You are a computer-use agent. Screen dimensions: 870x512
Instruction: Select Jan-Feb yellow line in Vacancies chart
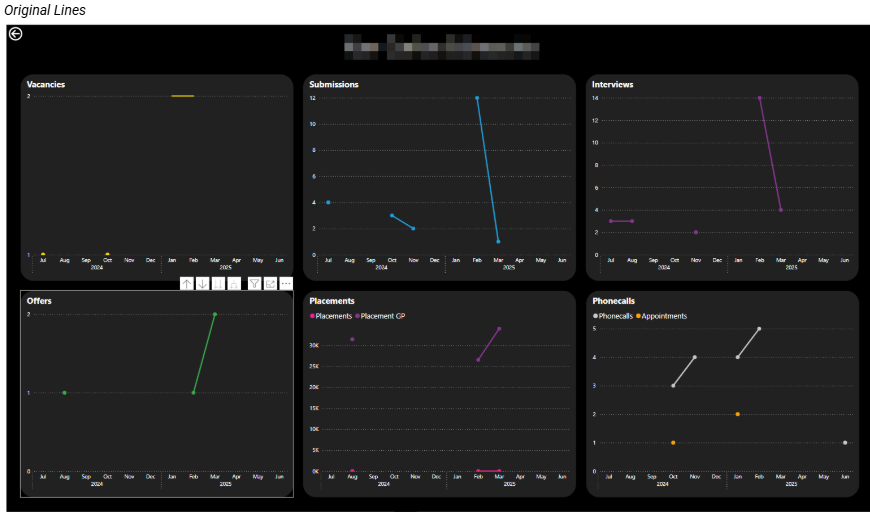click(183, 96)
